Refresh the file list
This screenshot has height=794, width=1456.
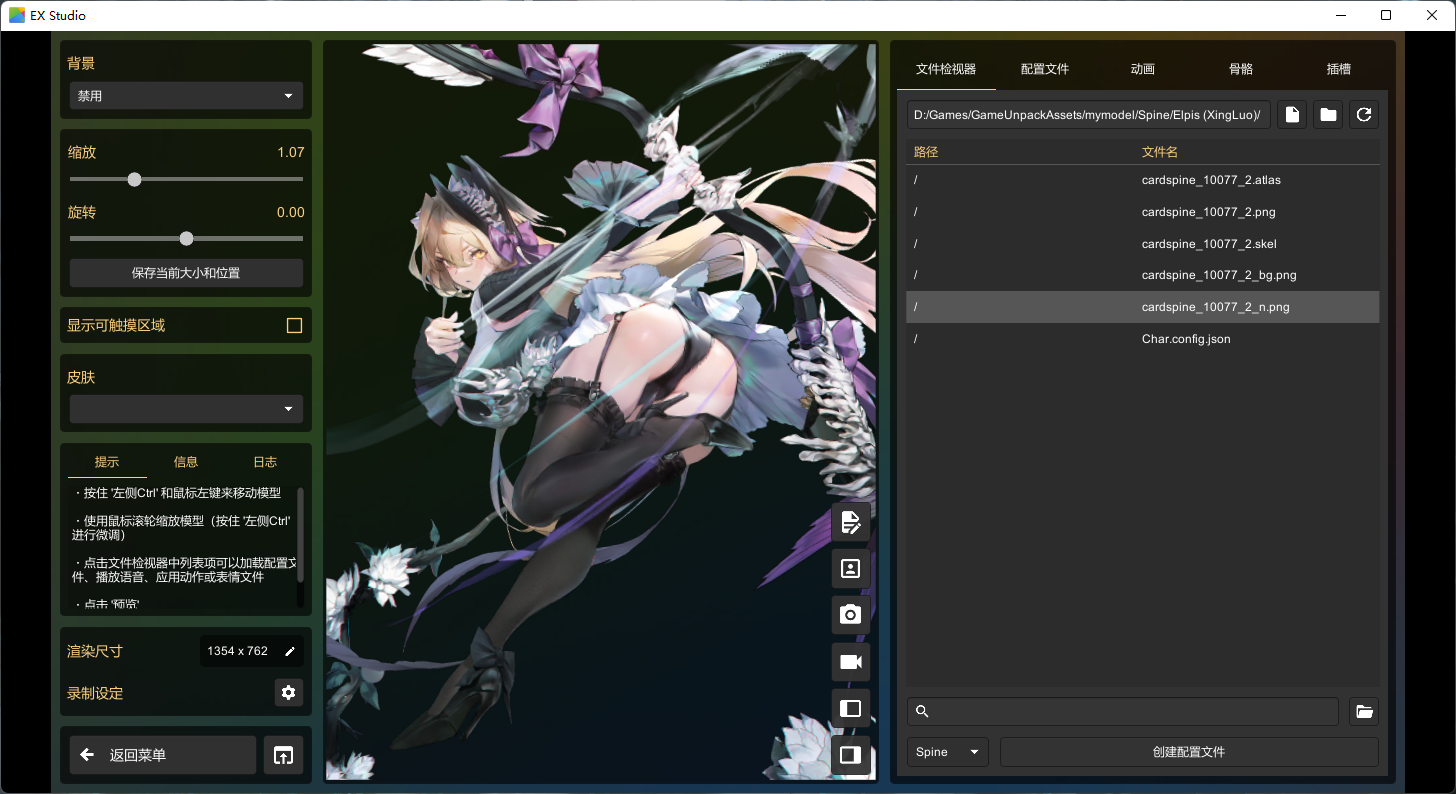click(1364, 115)
